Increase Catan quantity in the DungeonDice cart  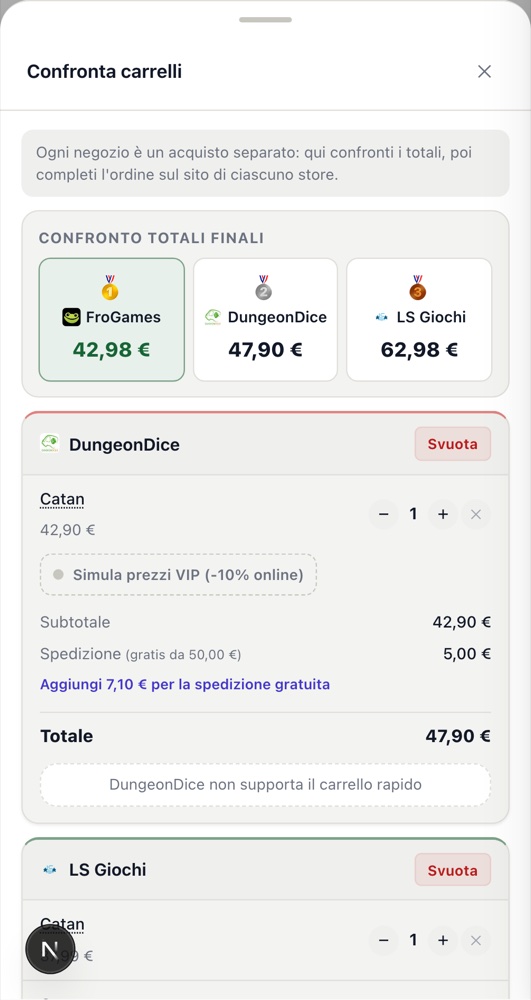click(x=443, y=514)
